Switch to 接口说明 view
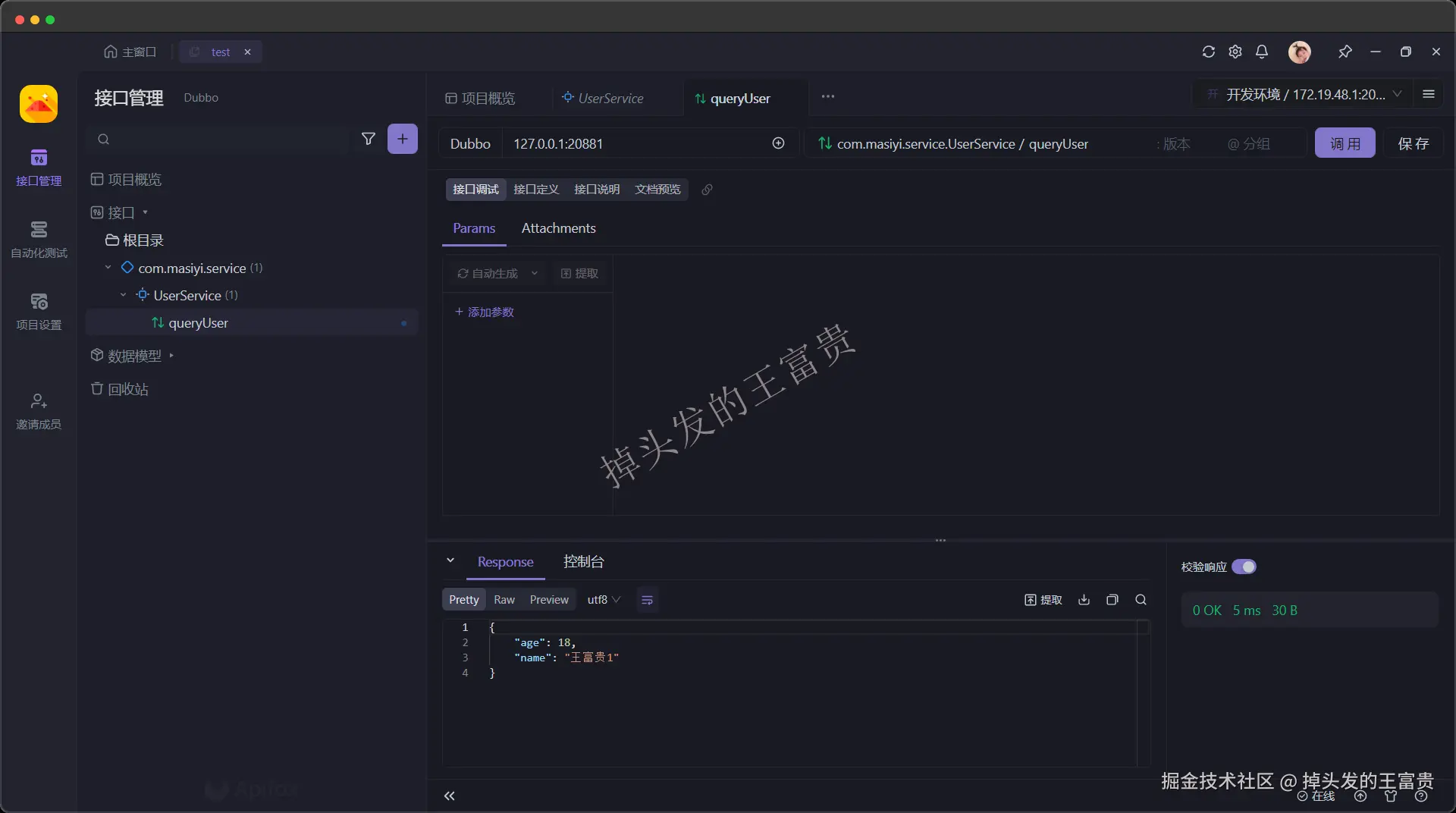This screenshot has width=1456, height=813. pos(597,190)
